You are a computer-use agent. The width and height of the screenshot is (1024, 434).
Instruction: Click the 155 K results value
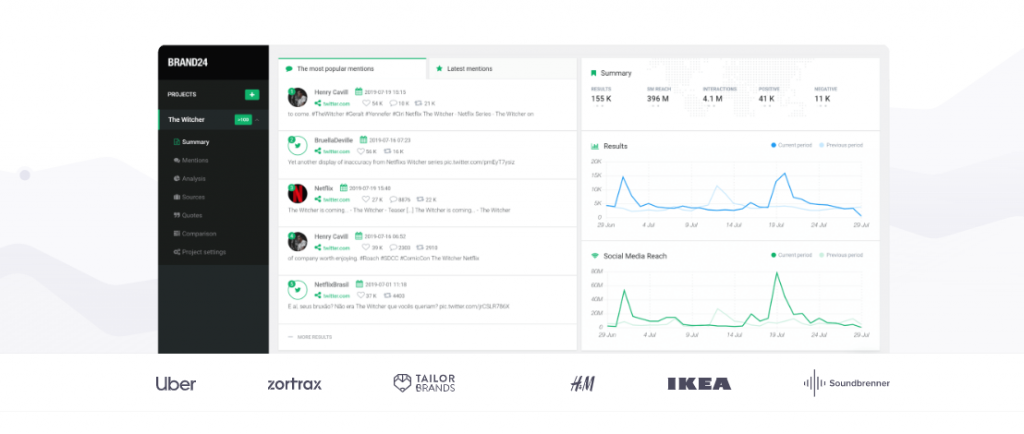coord(601,99)
